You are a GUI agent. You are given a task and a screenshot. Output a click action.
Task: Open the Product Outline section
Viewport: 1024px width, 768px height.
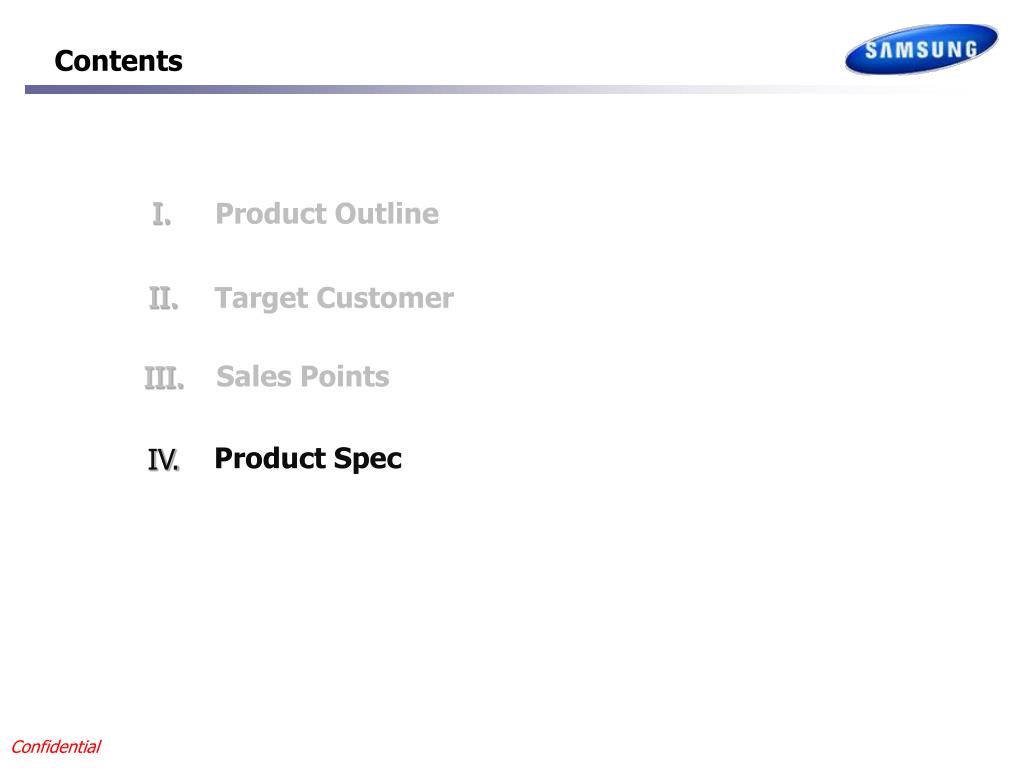[327, 214]
